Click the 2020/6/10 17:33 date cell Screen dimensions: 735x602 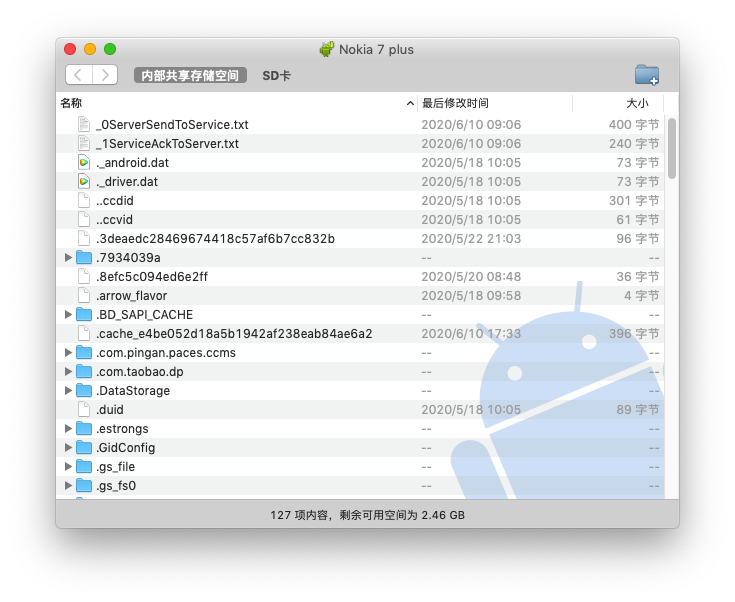tap(471, 334)
